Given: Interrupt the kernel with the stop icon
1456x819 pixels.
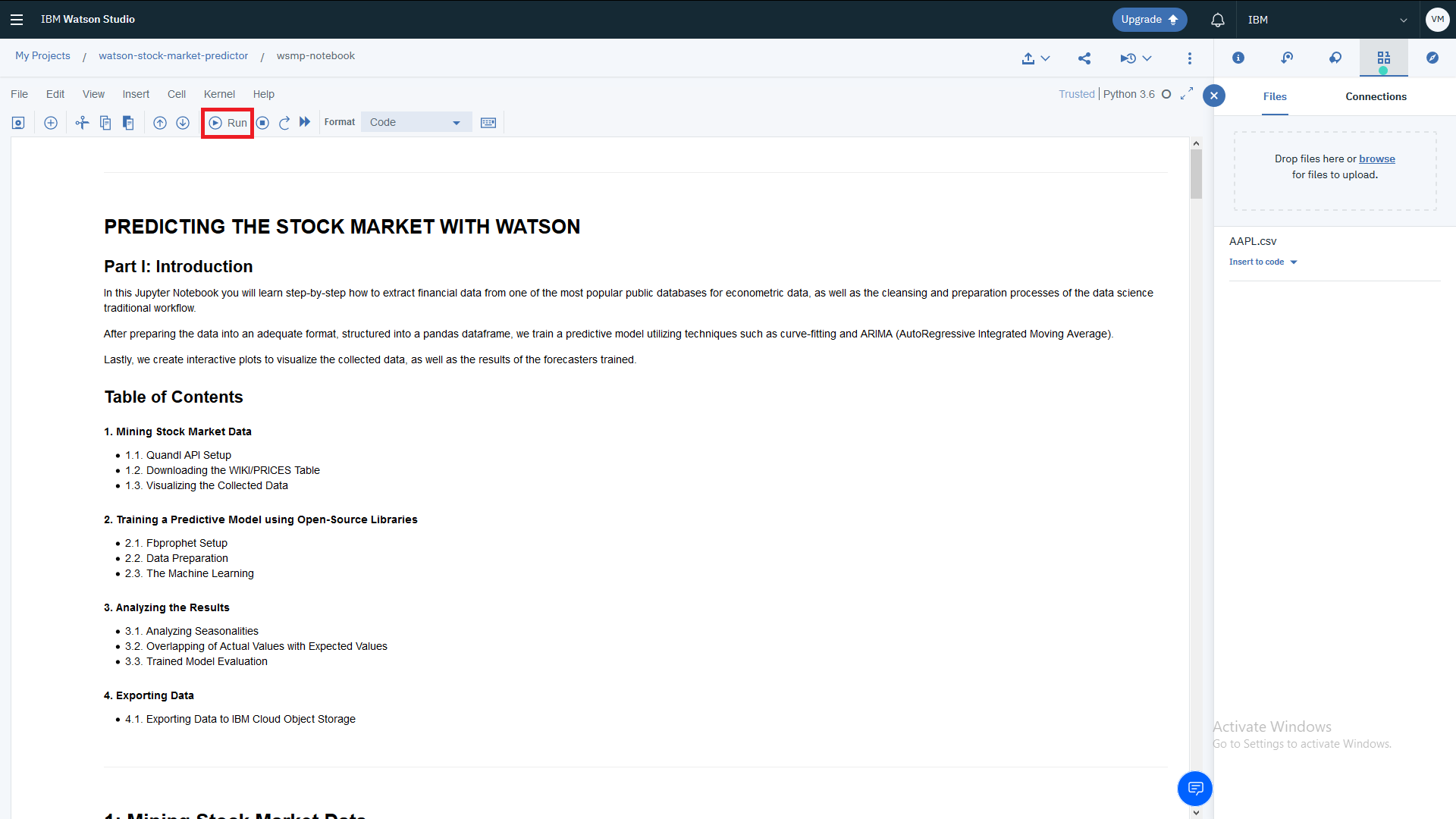Looking at the screenshot, I should 262,123.
